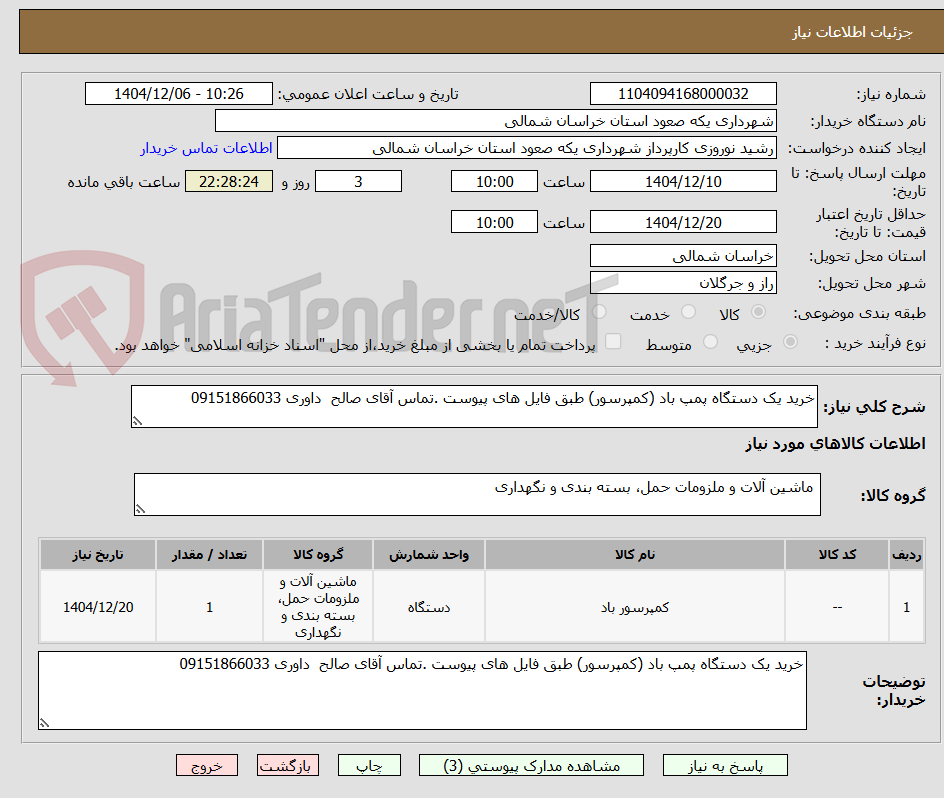Viewport: 944px width, 798px height.
Task: Click the price validity date 1404/12/20 field
Action: point(683,222)
